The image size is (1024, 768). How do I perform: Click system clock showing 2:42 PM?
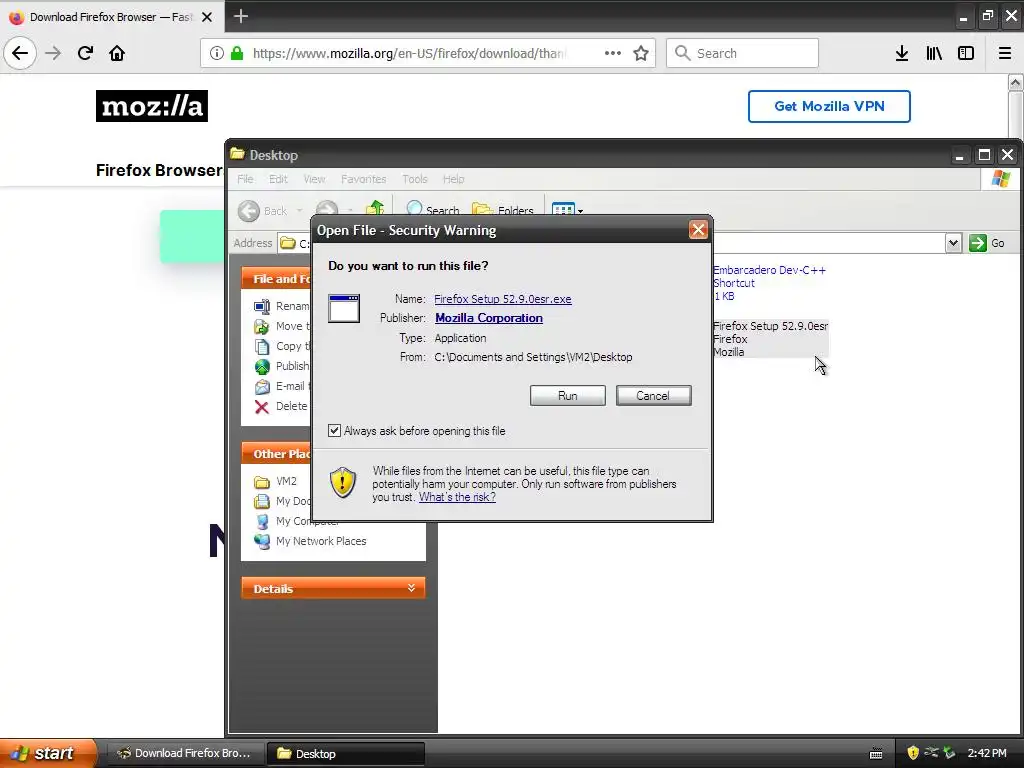coord(987,753)
